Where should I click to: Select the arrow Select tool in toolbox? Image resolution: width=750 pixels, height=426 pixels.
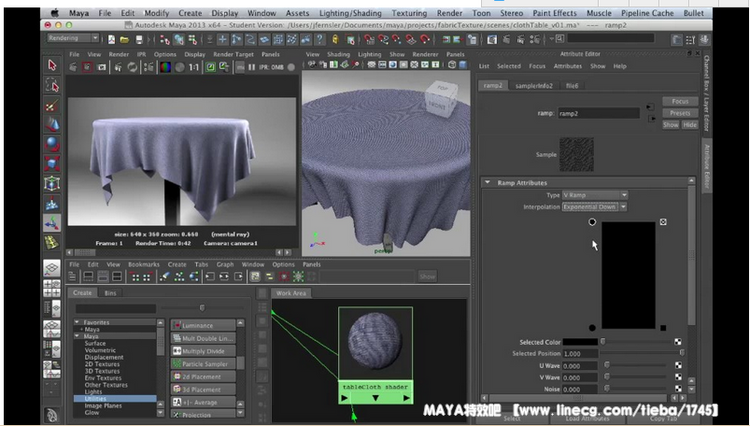click(52, 65)
